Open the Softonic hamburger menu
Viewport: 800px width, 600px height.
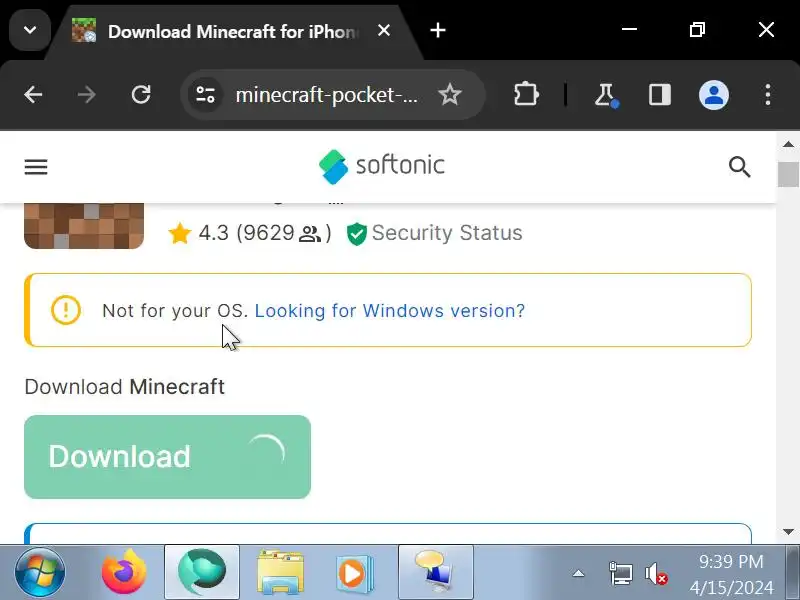(36, 167)
